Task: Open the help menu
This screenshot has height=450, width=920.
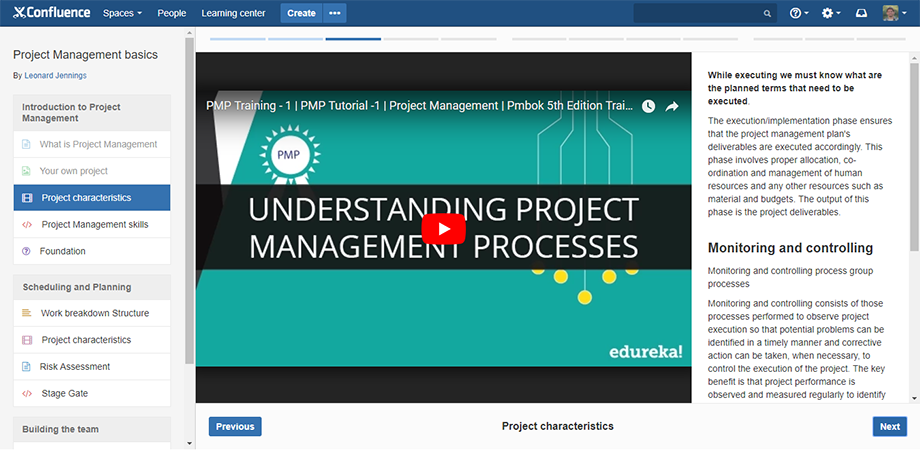Action: (x=799, y=13)
